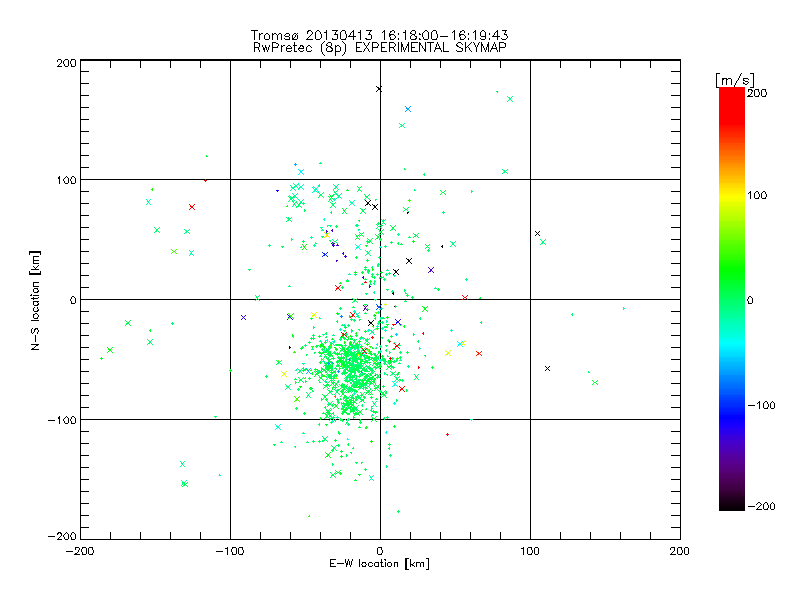Click the green X marker at top right corner
The height and width of the screenshot is (600, 800).
point(510,99)
